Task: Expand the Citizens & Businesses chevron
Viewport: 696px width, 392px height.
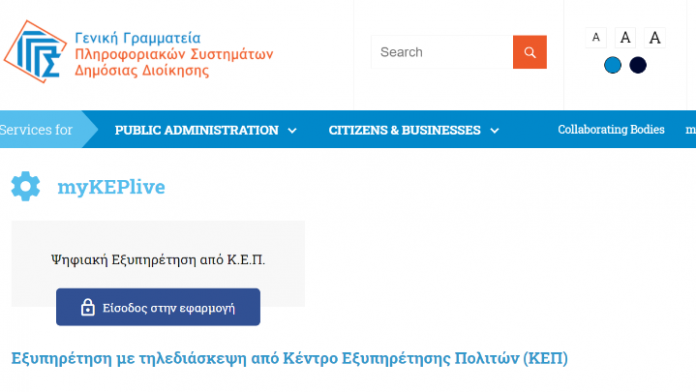Action: click(494, 131)
